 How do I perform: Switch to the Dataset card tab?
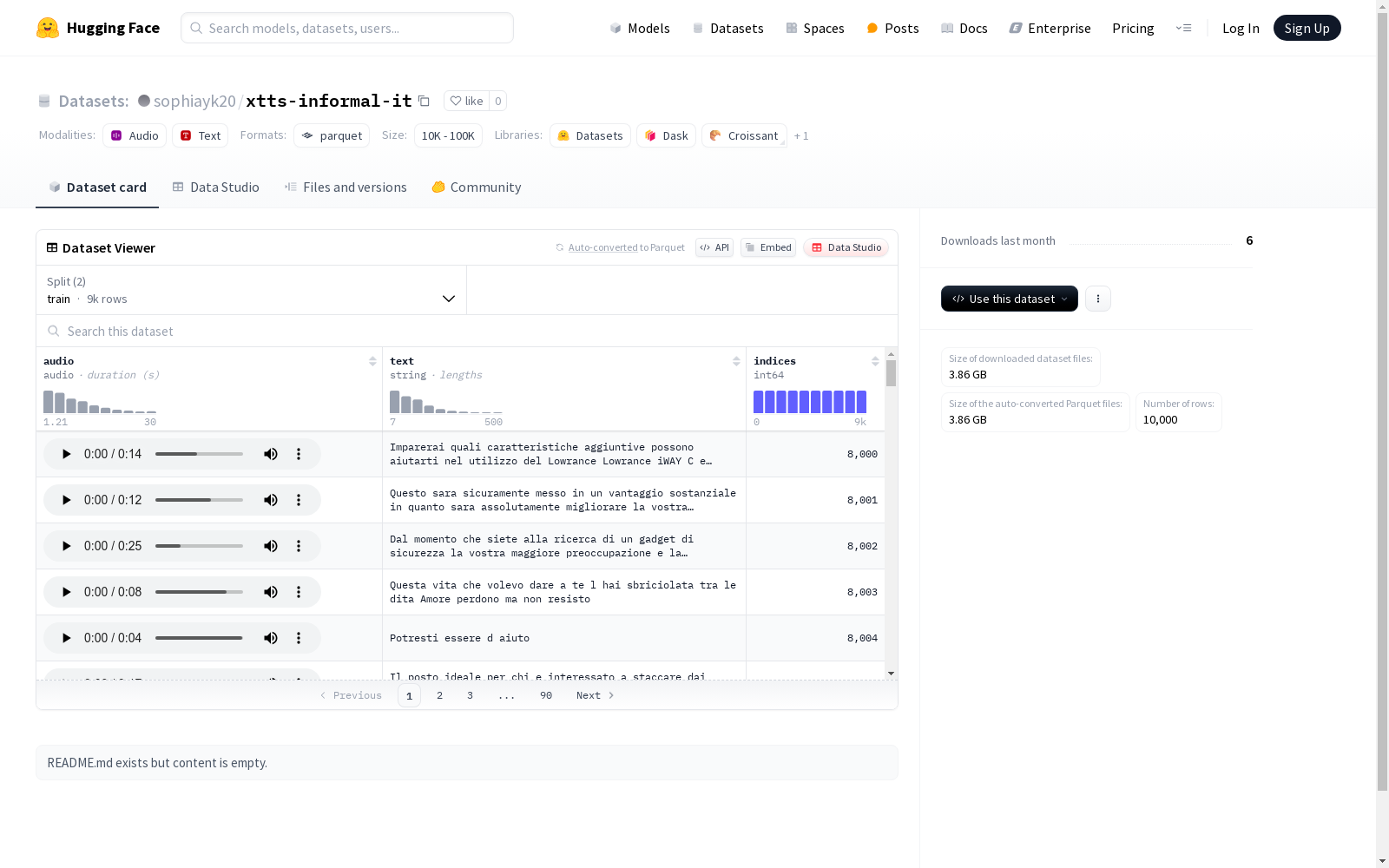pyautogui.click(x=97, y=187)
